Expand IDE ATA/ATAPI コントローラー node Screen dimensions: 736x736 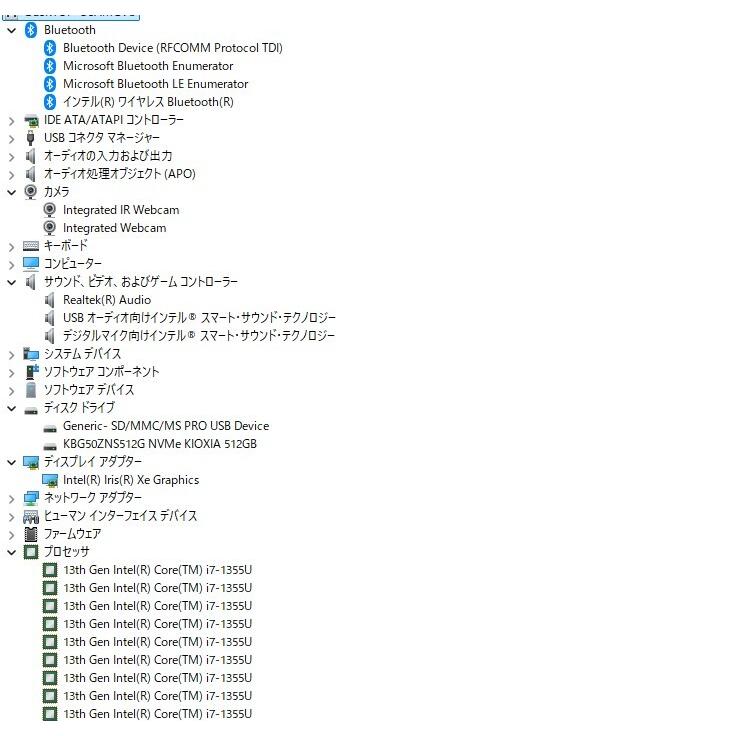[12, 121]
